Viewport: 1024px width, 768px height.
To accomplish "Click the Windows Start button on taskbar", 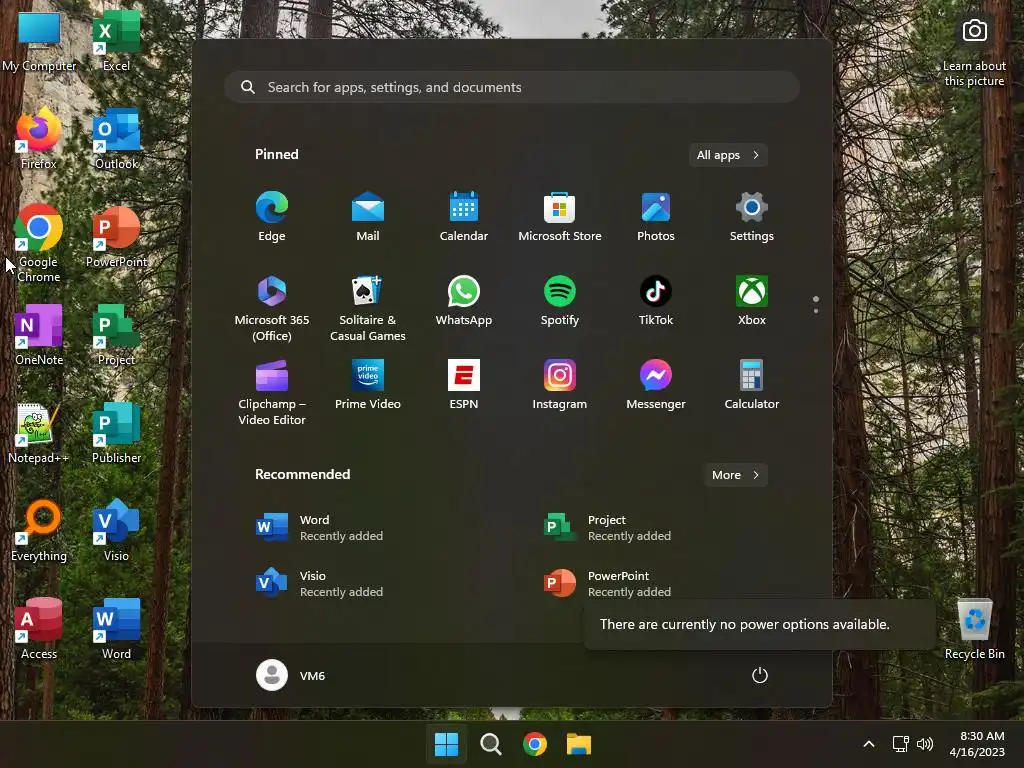I will (447, 744).
